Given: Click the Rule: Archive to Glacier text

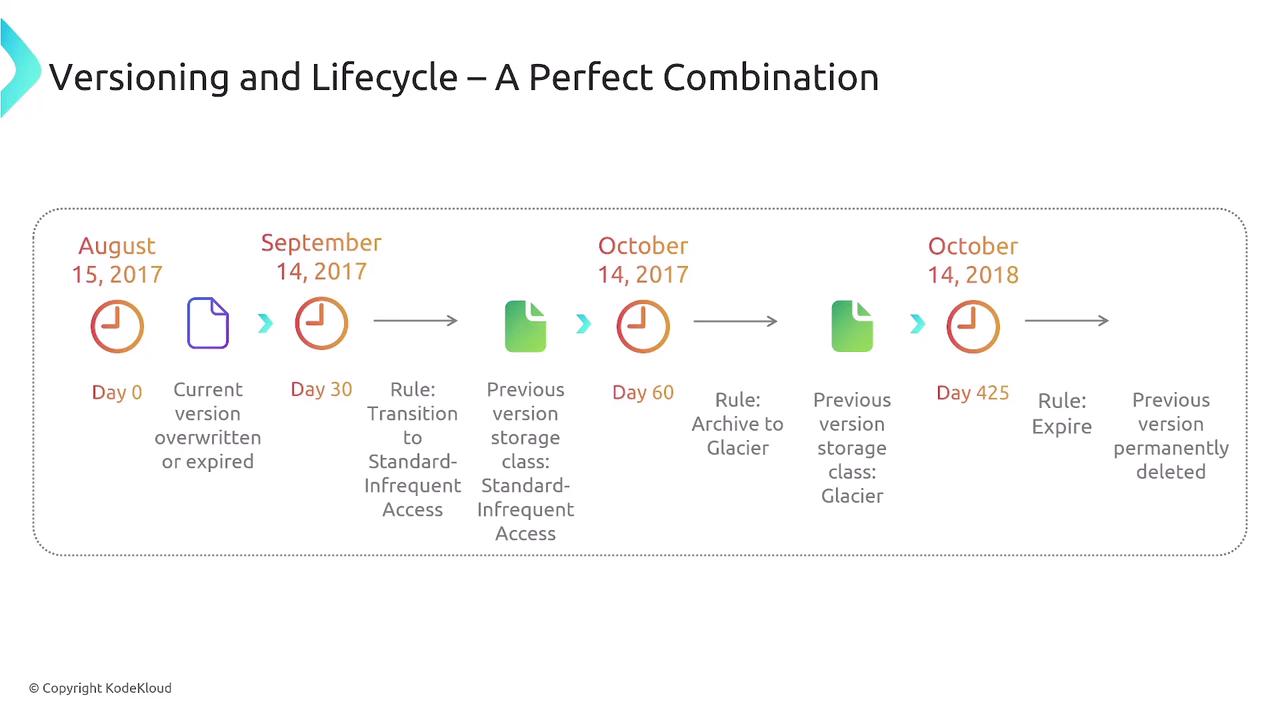Looking at the screenshot, I should pos(738,424).
